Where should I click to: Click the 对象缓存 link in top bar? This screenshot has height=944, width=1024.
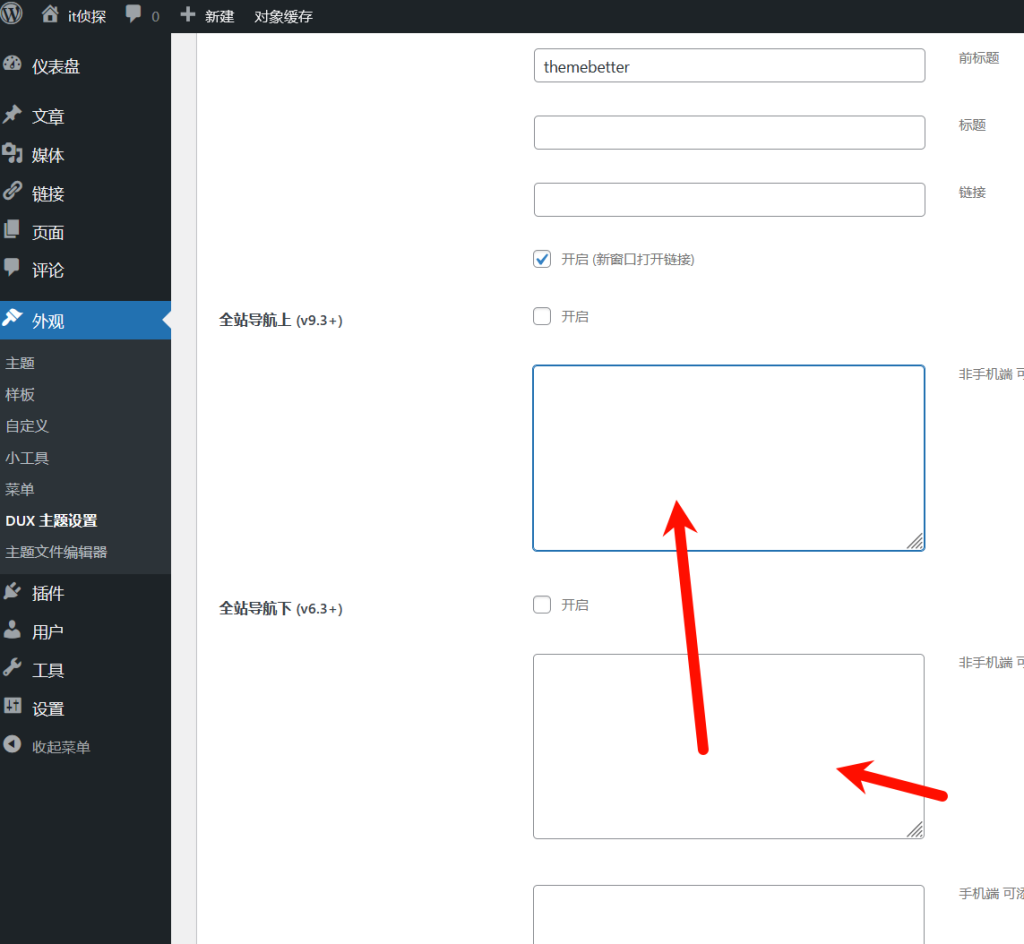point(283,16)
